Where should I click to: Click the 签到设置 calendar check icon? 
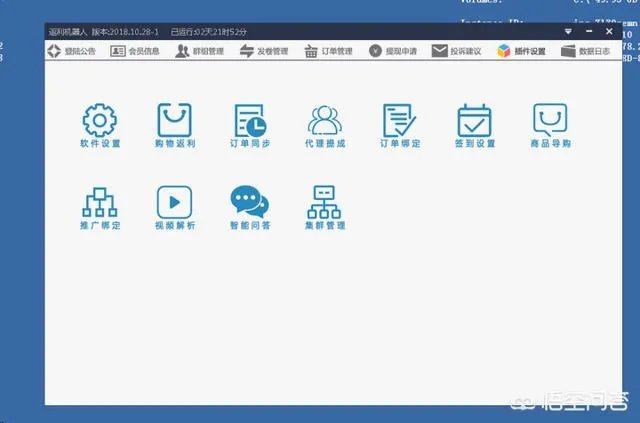click(474, 120)
